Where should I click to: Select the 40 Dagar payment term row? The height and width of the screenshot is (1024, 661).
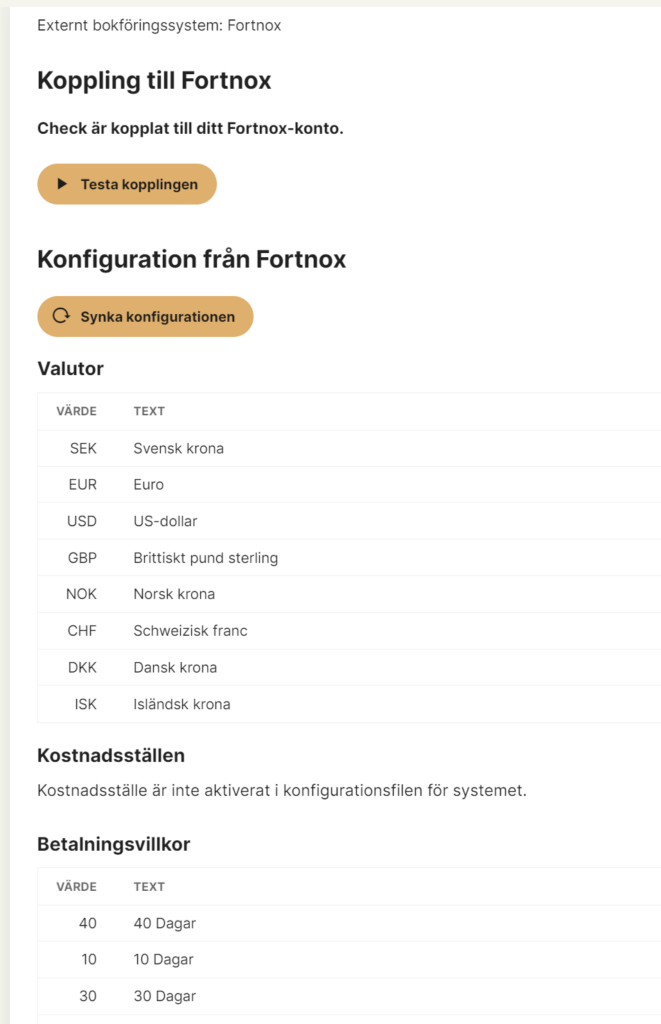349,923
